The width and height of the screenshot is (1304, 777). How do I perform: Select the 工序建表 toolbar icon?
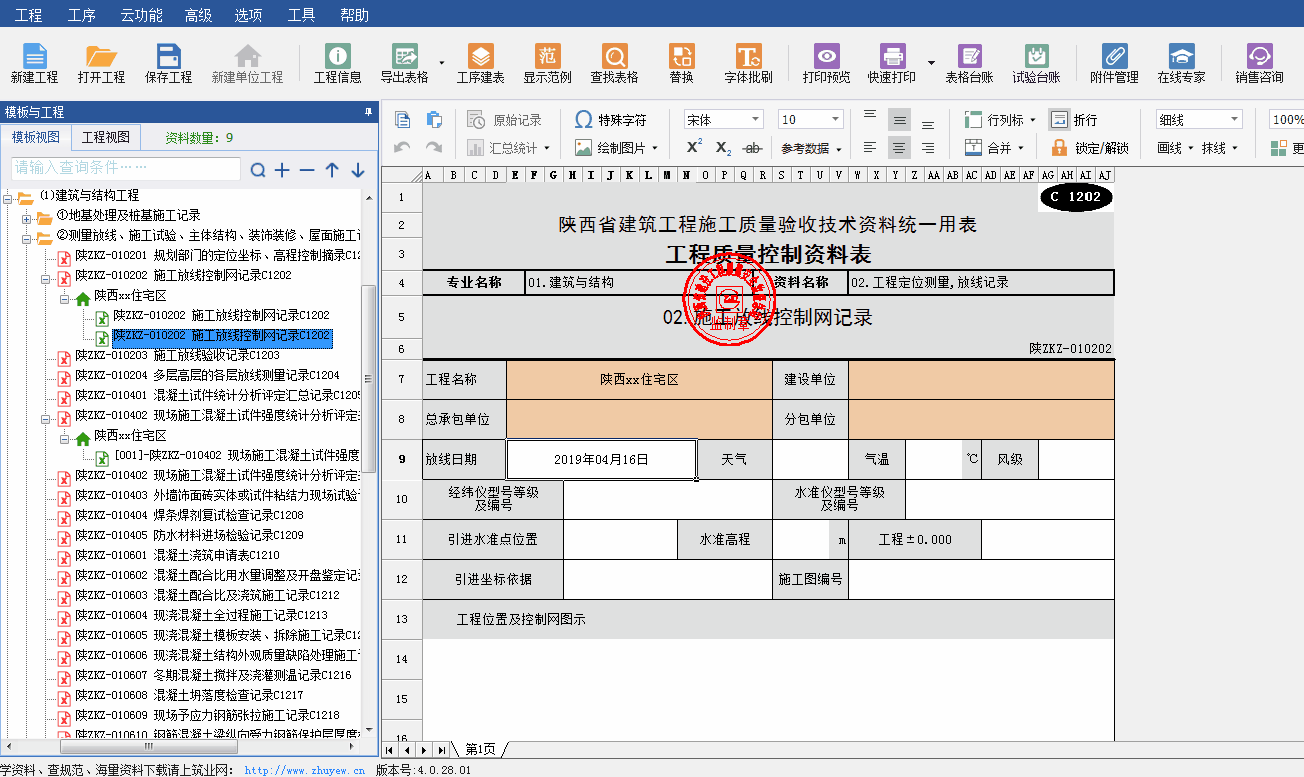coord(482,60)
